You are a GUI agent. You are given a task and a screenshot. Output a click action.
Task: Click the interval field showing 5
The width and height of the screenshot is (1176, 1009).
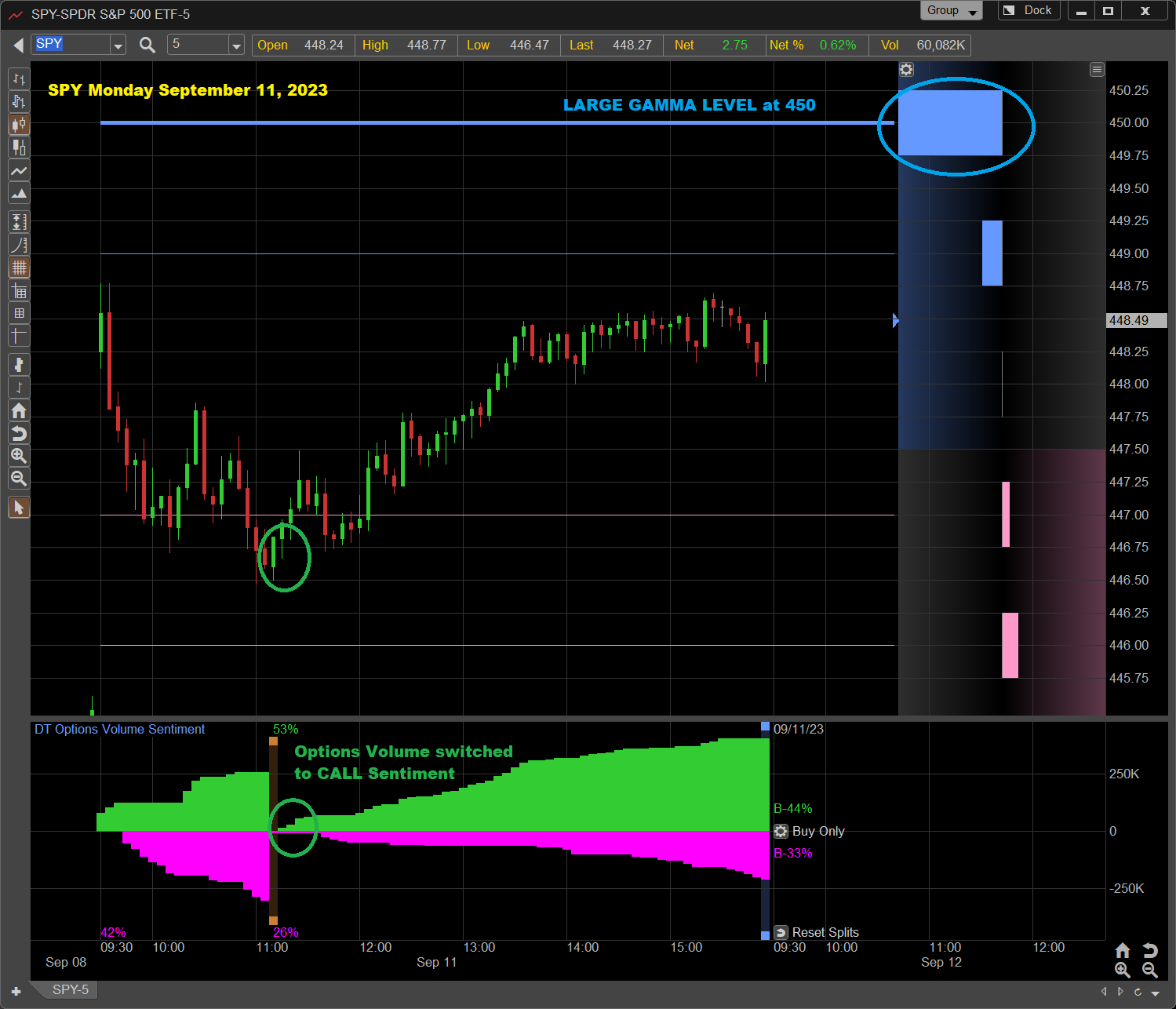[198, 45]
